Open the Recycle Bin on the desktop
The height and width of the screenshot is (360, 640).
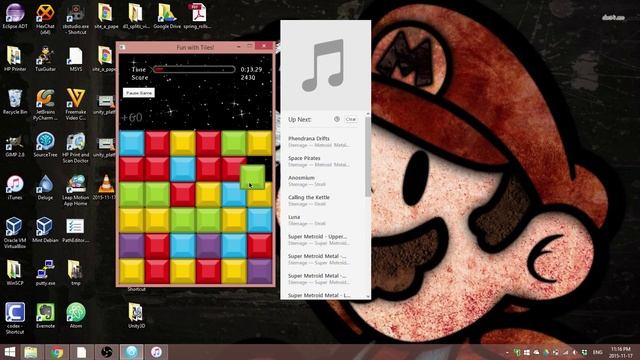(15, 101)
